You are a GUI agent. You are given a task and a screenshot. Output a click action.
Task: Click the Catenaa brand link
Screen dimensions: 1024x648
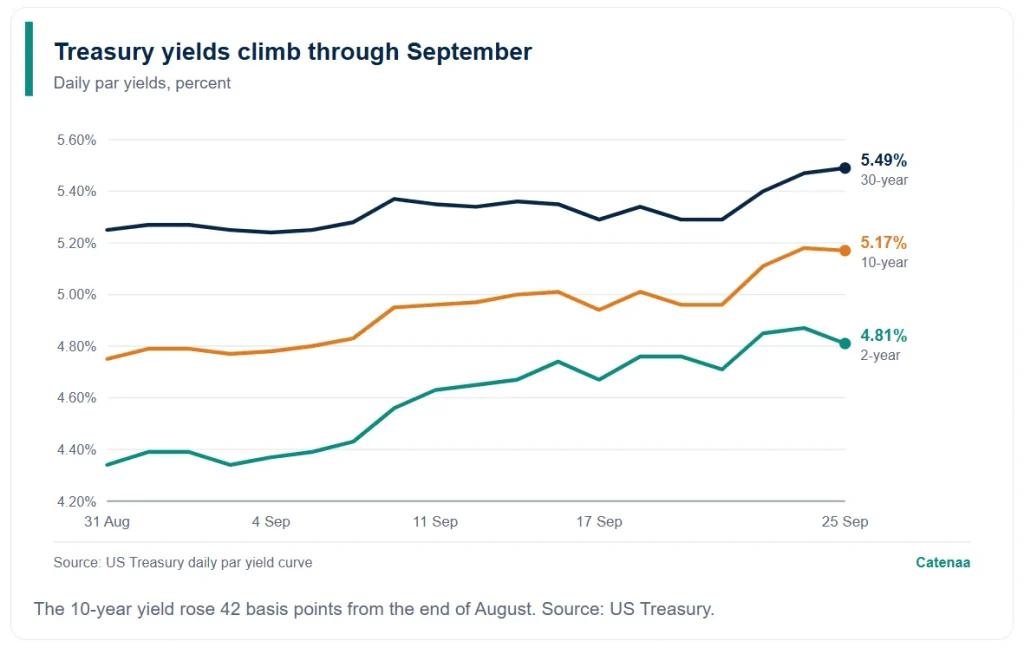pyautogui.click(x=942, y=562)
